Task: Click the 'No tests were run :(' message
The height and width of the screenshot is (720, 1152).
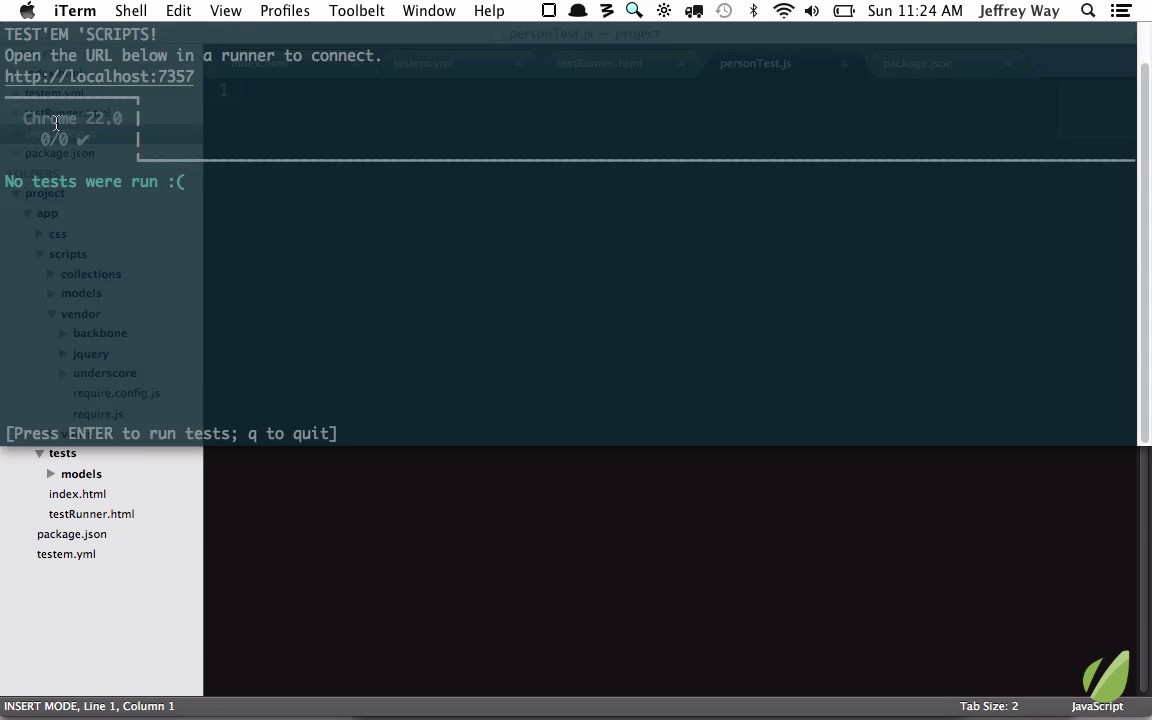Action: click(95, 181)
